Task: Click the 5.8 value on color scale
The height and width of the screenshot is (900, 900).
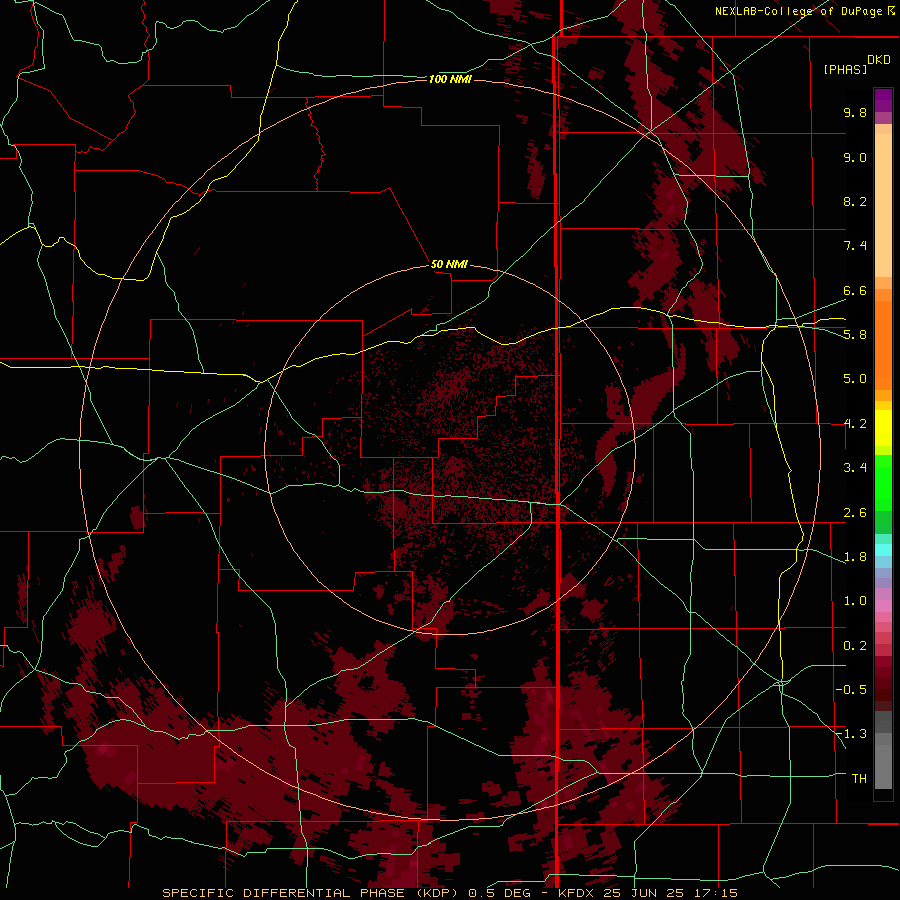Action: pyautogui.click(x=855, y=335)
